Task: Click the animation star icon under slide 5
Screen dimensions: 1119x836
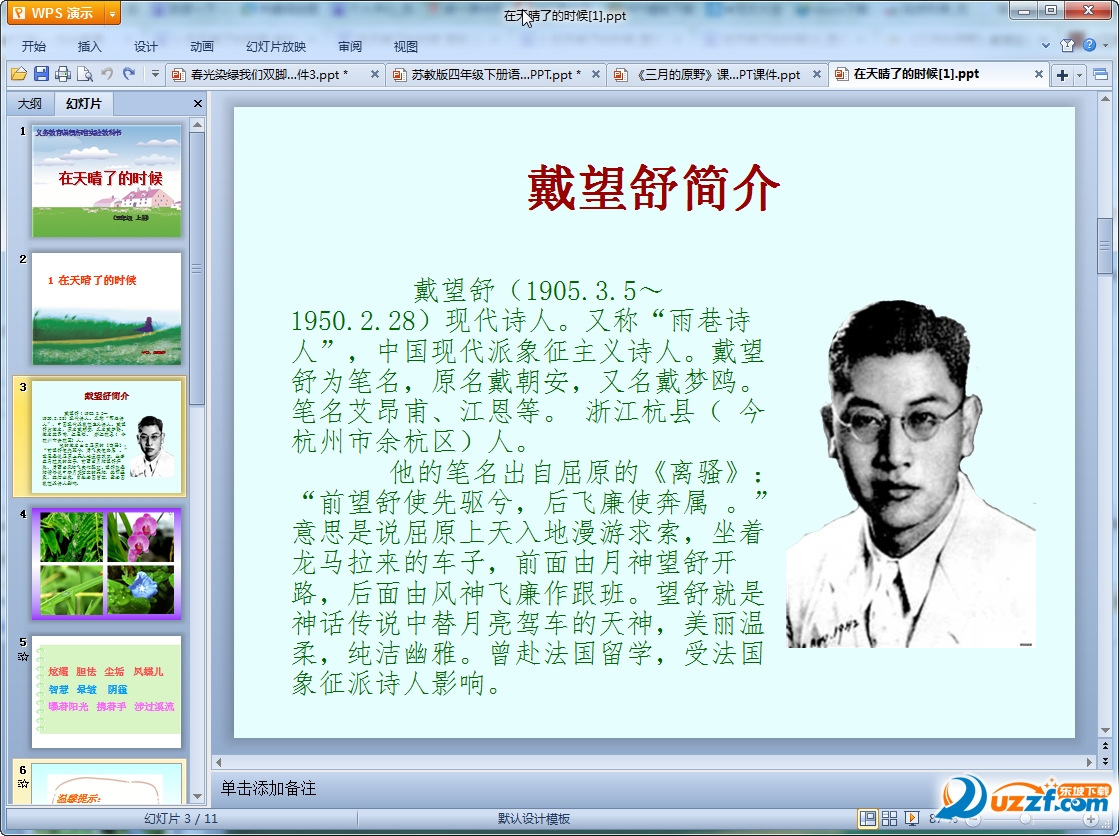Action: click(23, 656)
